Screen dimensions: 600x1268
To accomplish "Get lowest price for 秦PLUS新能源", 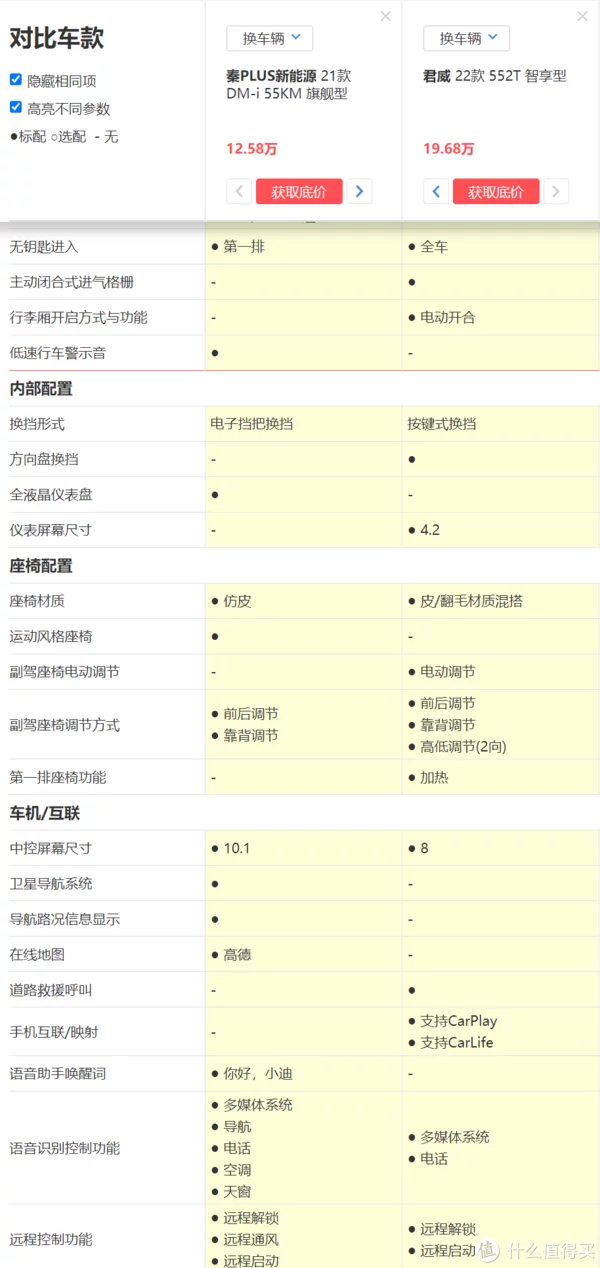I will coord(299,192).
